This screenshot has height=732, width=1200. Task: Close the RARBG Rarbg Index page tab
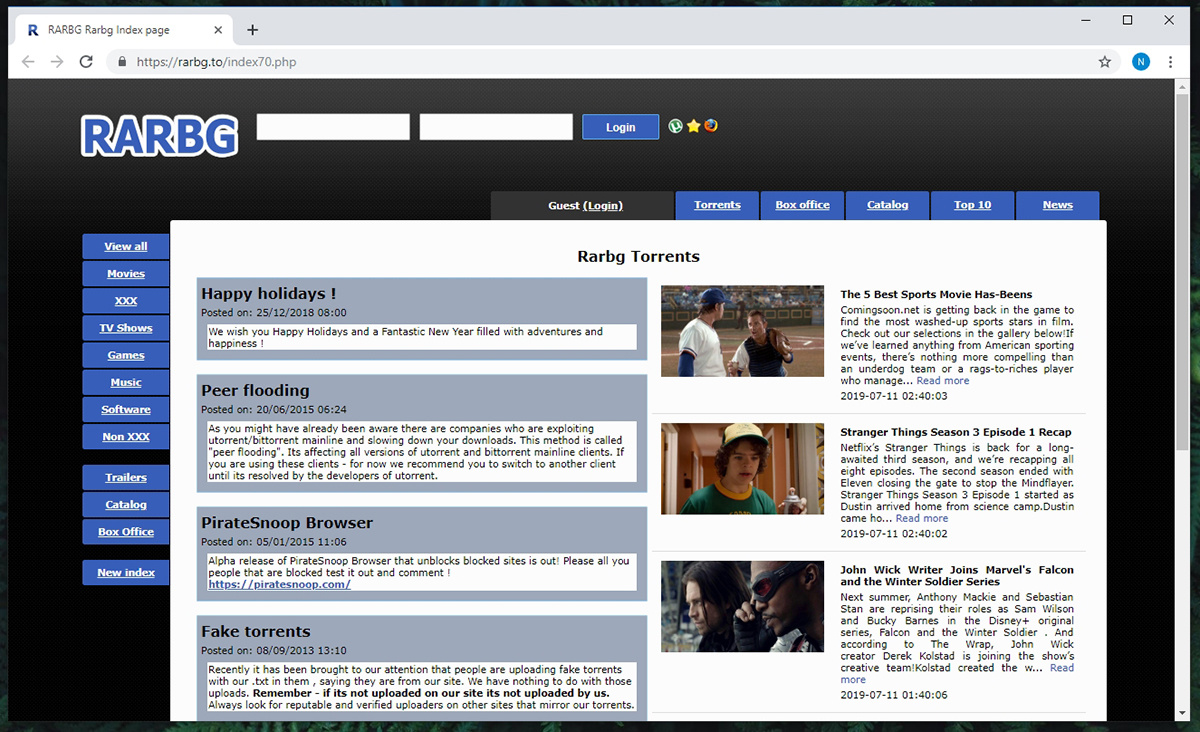click(x=215, y=30)
